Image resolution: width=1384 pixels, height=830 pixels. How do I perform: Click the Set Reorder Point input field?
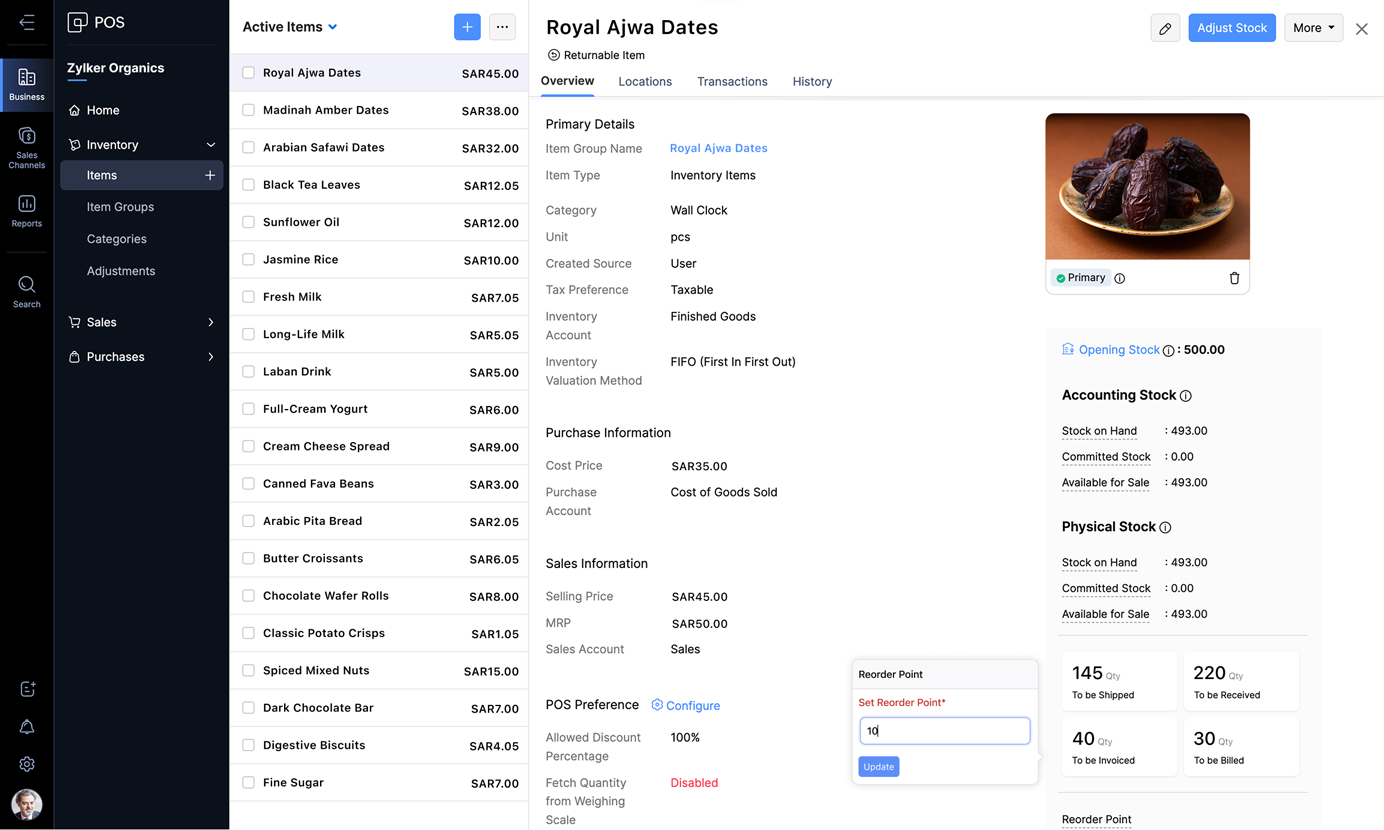[x=944, y=731]
